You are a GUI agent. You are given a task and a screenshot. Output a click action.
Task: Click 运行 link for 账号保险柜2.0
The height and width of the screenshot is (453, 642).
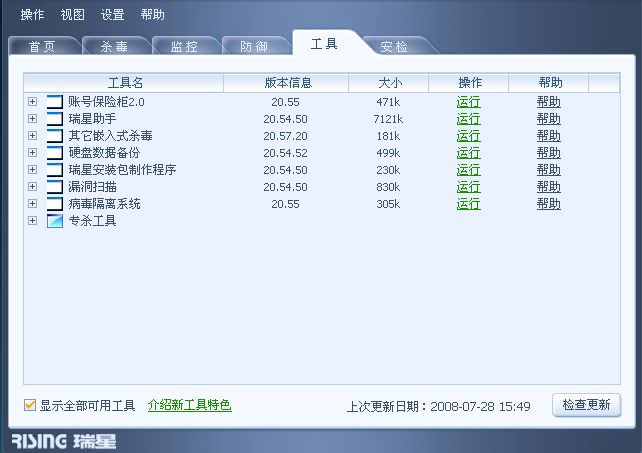[x=468, y=102]
